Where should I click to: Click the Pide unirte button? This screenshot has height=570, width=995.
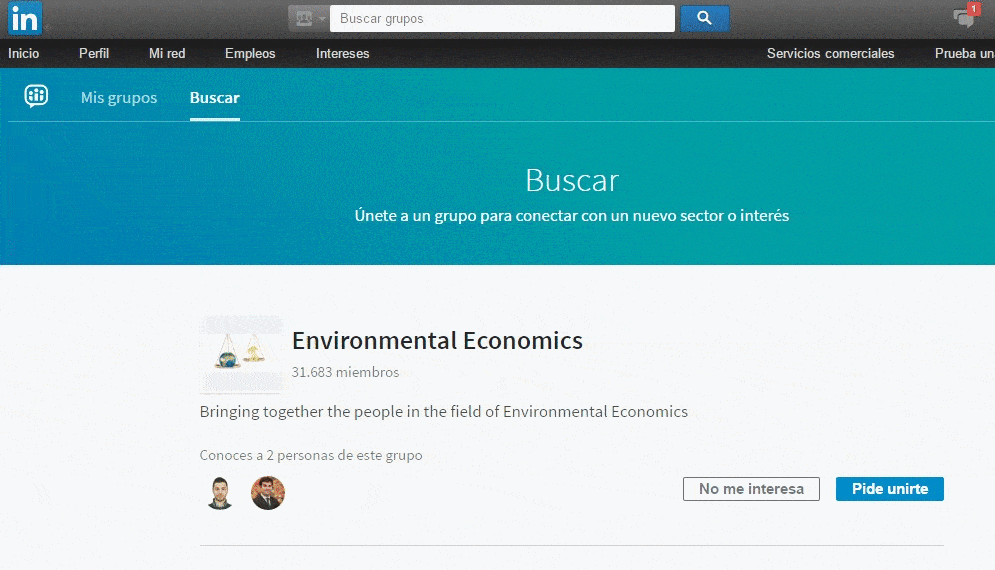coord(890,489)
